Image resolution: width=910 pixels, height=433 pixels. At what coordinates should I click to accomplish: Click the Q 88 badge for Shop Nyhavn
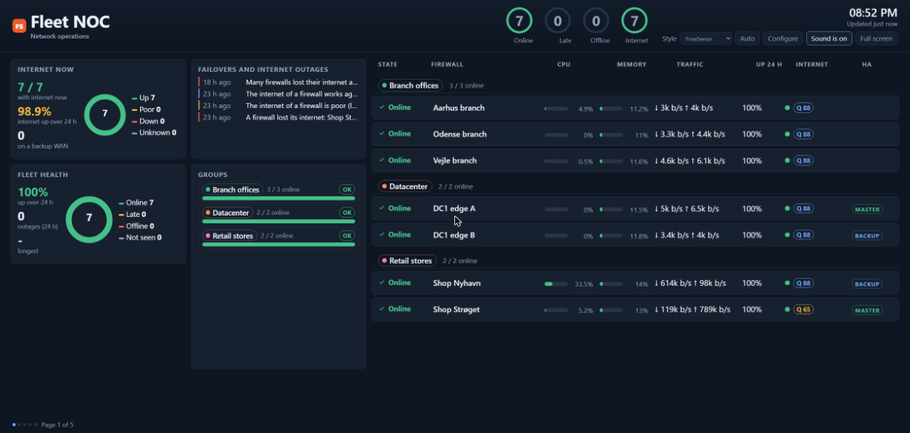pyautogui.click(x=803, y=283)
